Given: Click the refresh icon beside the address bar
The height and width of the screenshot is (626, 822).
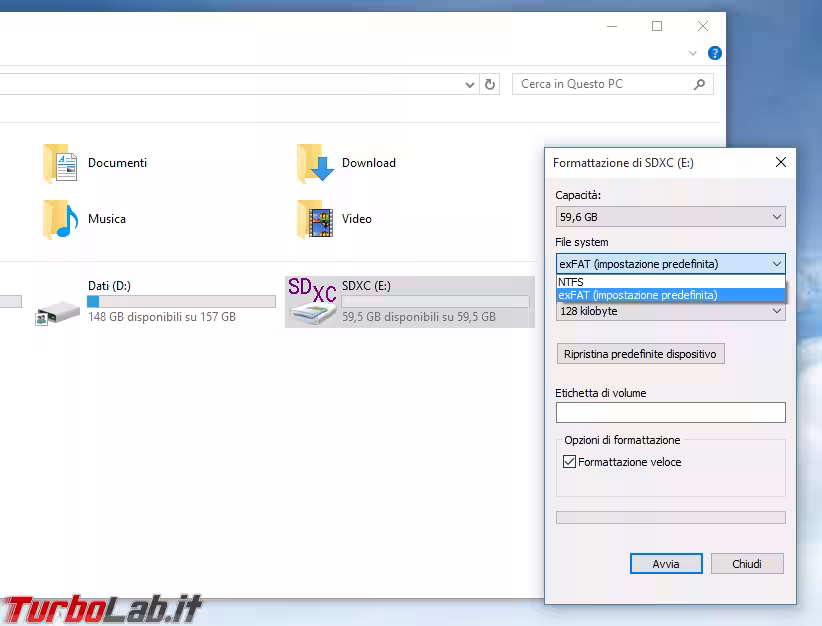Looking at the screenshot, I should (490, 84).
